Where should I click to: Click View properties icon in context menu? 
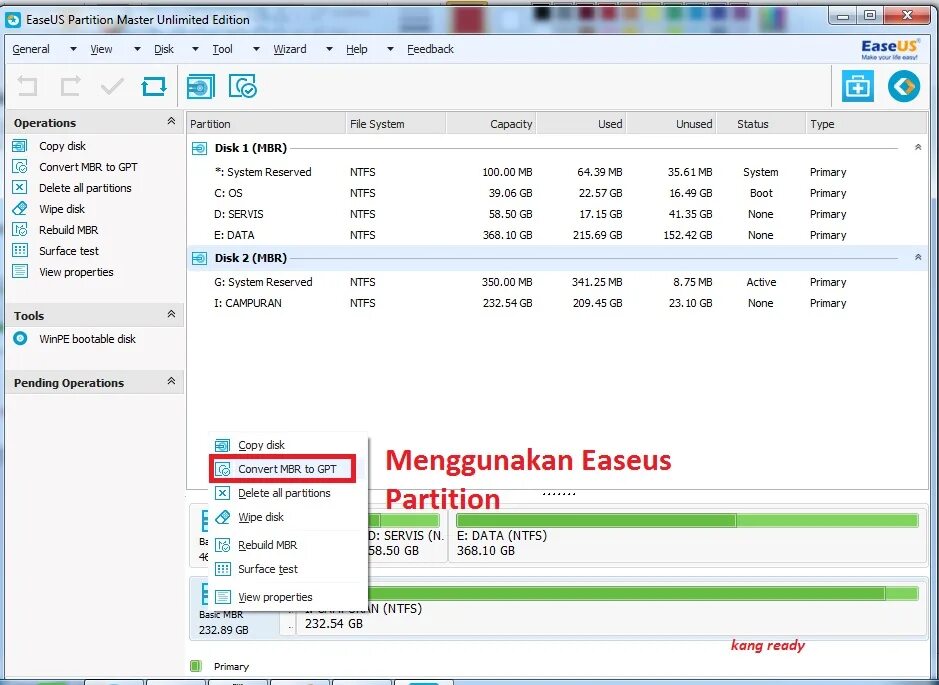tap(222, 597)
